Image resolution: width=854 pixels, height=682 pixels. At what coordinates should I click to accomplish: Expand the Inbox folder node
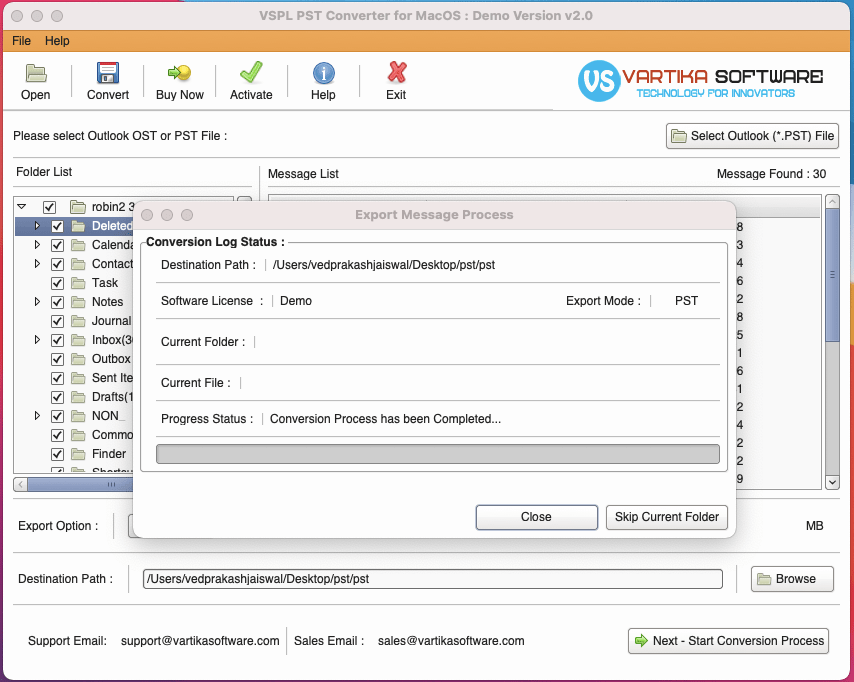point(37,339)
